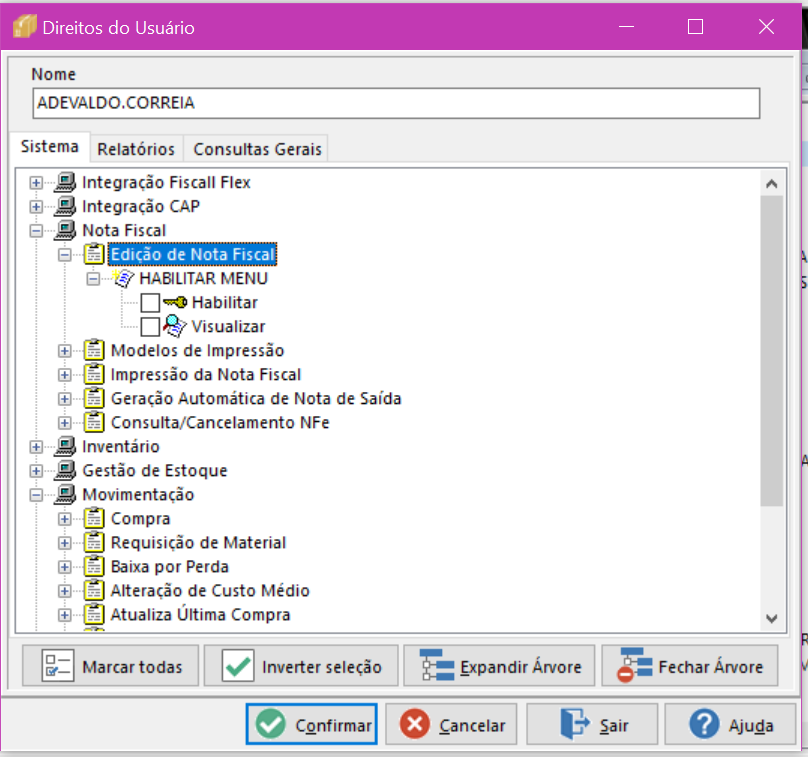Check the Visualizar permission box

click(150, 327)
